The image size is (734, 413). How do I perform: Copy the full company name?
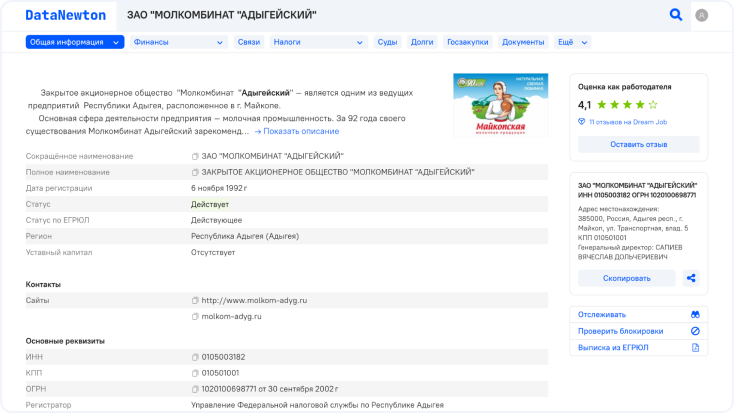(x=195, y=172)
